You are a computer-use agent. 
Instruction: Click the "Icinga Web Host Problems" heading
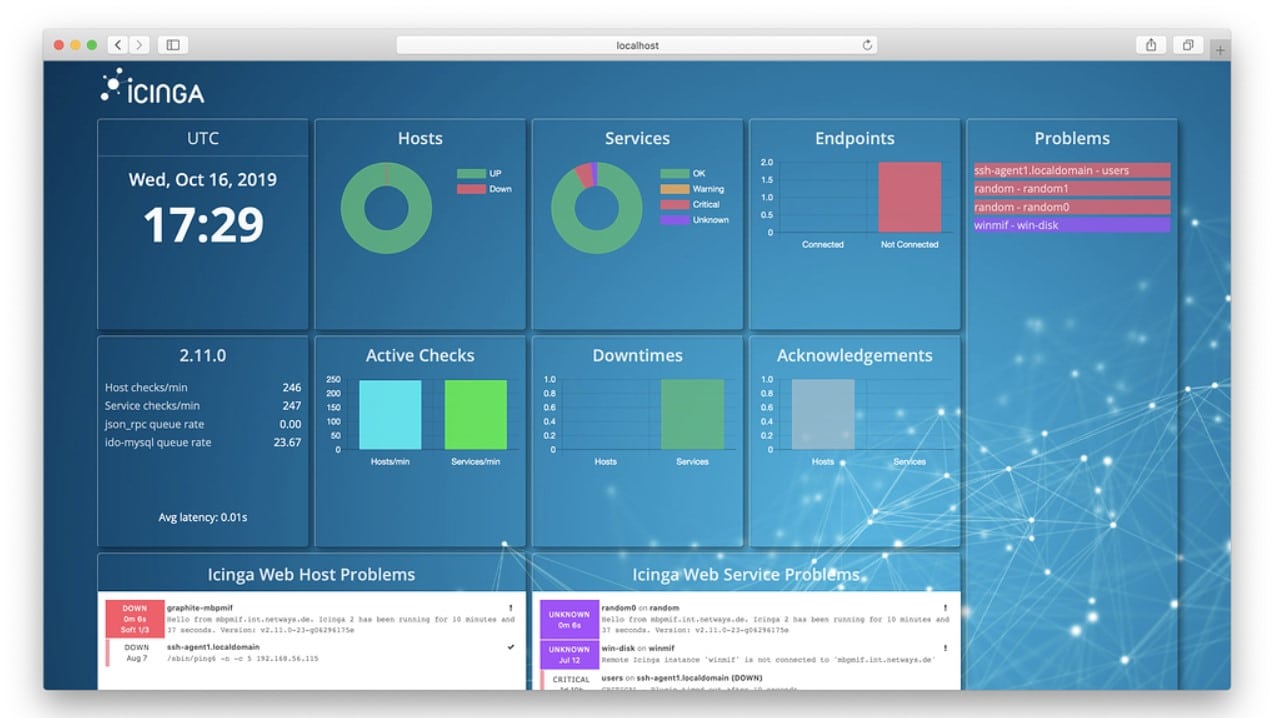[311, 575]
